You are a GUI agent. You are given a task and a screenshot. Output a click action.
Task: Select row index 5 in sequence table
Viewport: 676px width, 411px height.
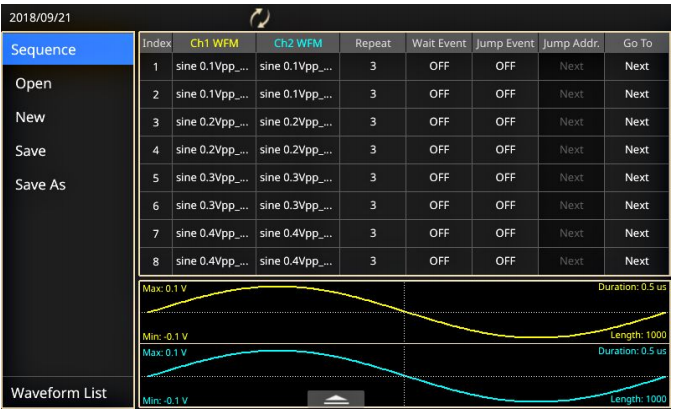(156, 178)
